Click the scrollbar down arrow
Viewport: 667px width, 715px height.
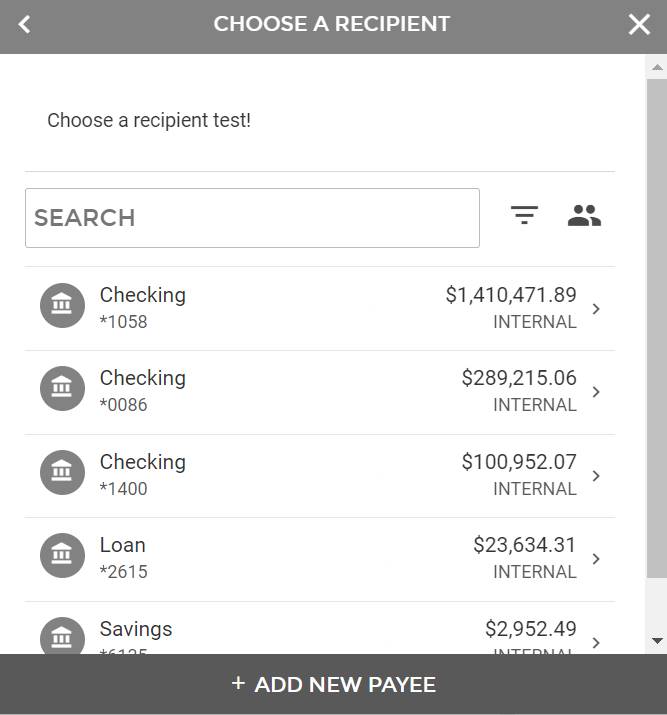tap(657, 640)
